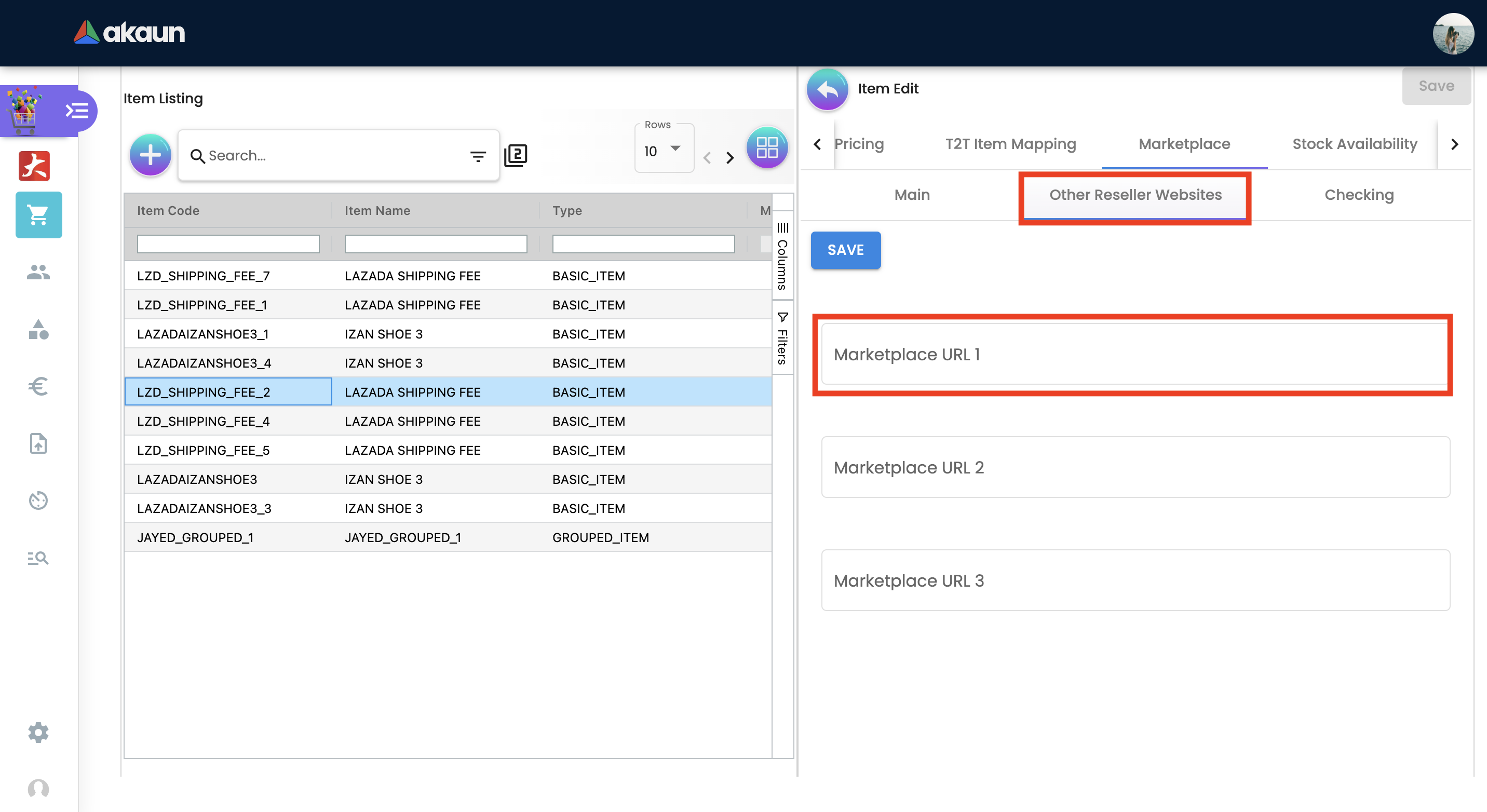Open the settings gear in sidebar
1487x812 pixels.
(x=38, y=732)
